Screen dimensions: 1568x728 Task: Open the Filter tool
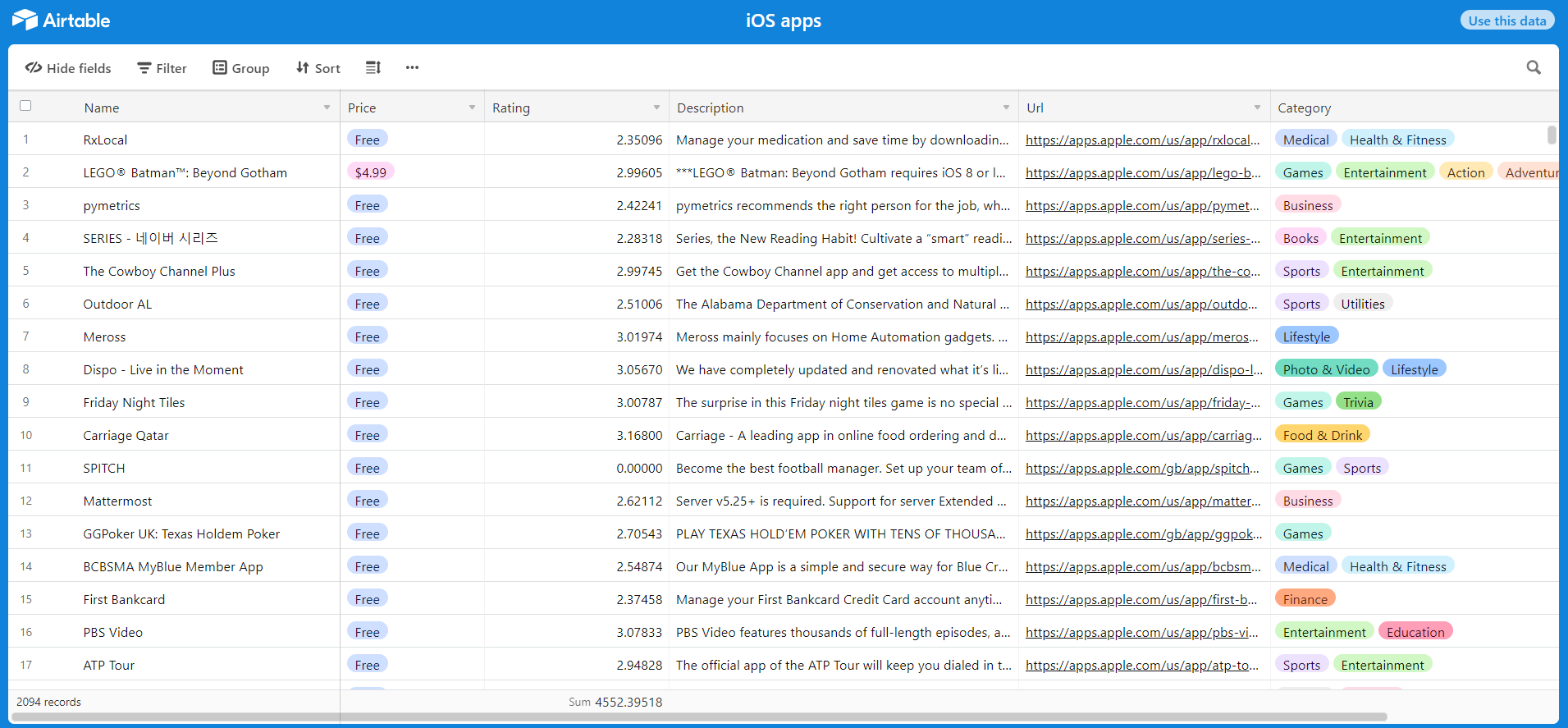click(162, 68)
